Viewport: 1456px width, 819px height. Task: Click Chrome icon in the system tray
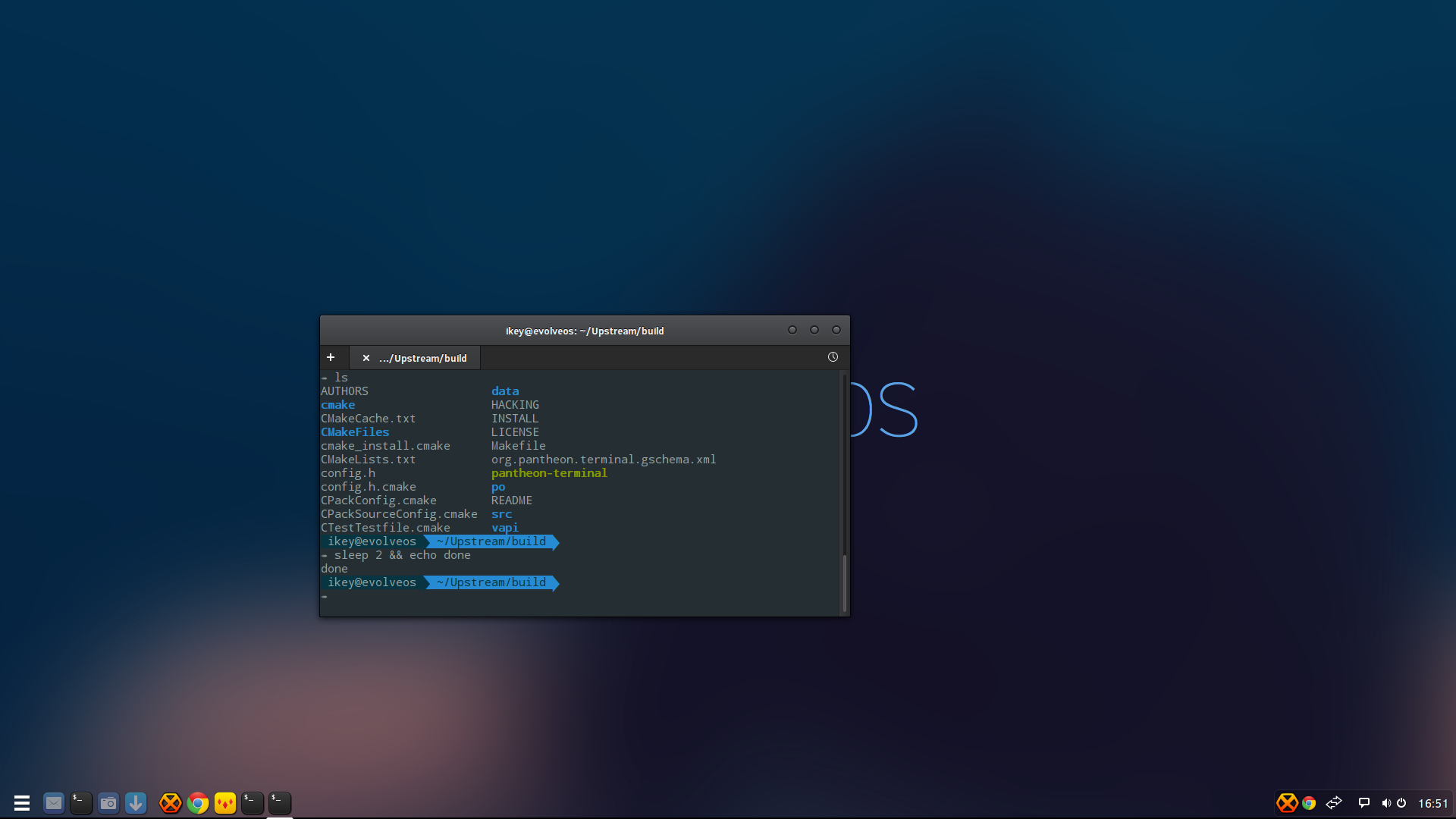tap(1309, 802)
